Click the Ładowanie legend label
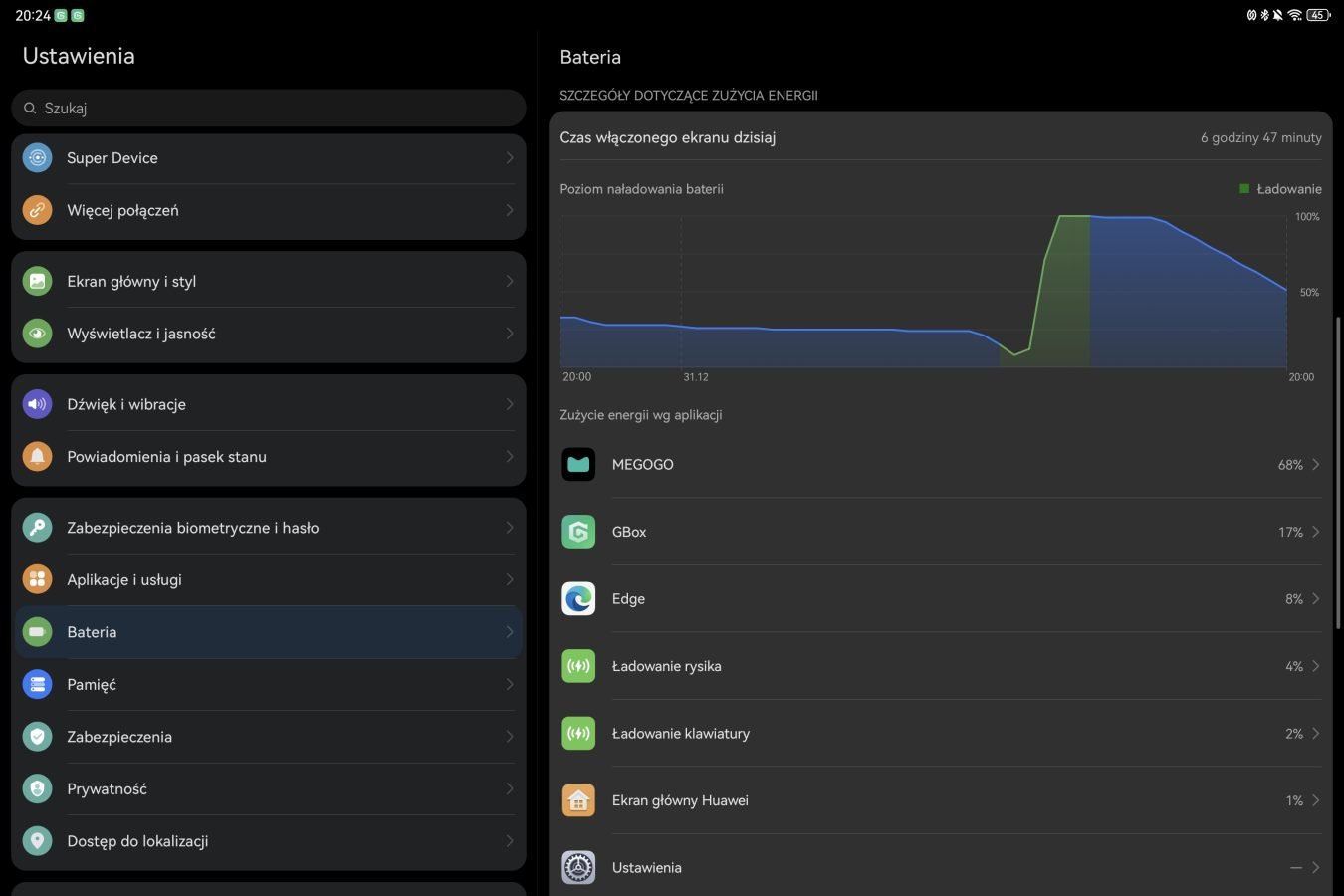This screenshot has width=1344, height=896. pyautogui.click(x=1289, y=189)
